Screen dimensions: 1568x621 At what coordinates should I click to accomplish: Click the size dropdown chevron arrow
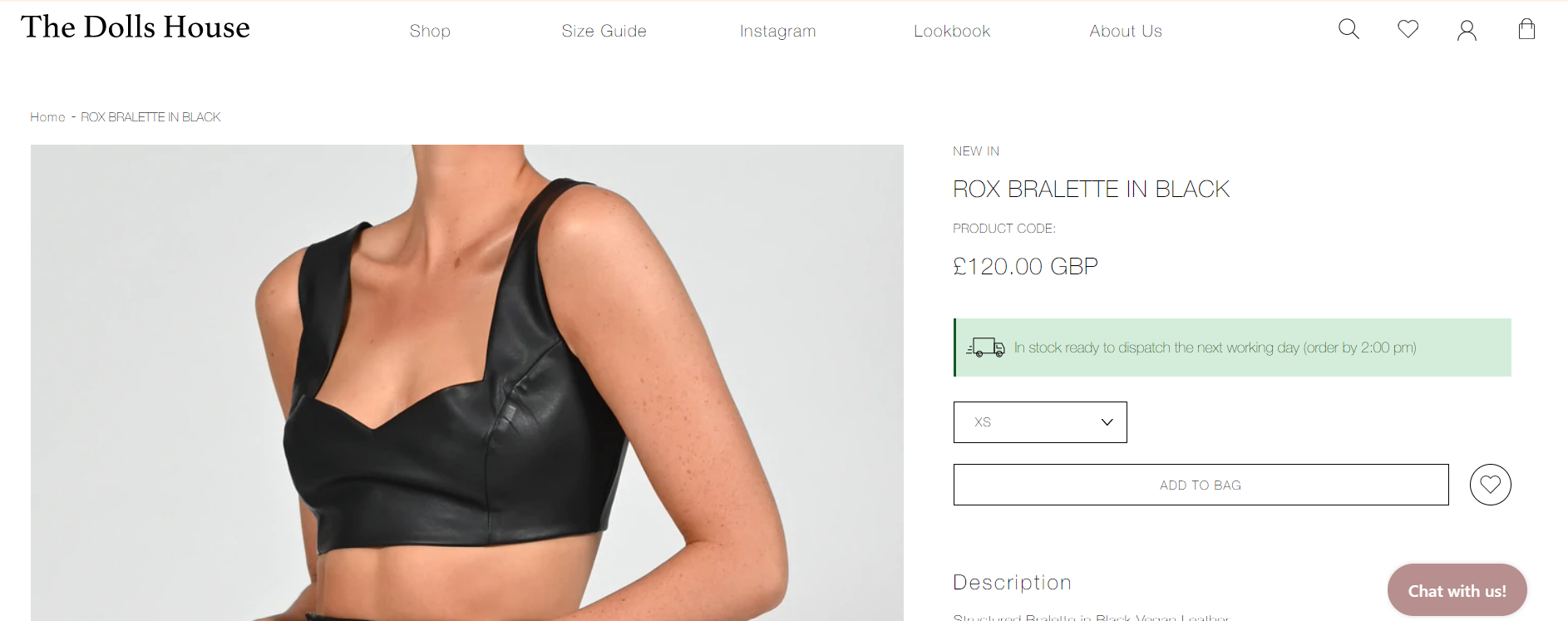point(1107,422)
